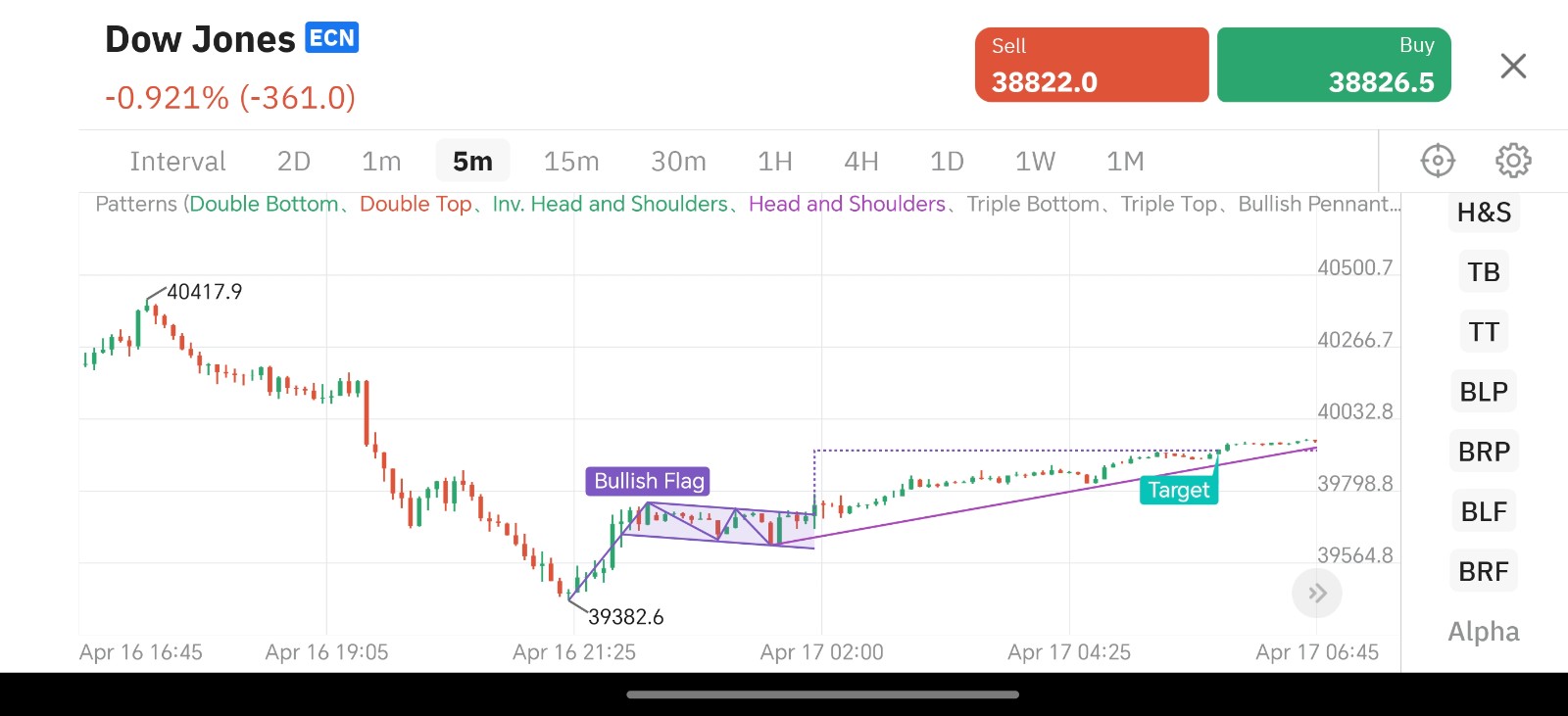Viewport: 1568px width, 716px height.
Task: Close the Dow Jones chart view
Action: (x=1513, y=67)
